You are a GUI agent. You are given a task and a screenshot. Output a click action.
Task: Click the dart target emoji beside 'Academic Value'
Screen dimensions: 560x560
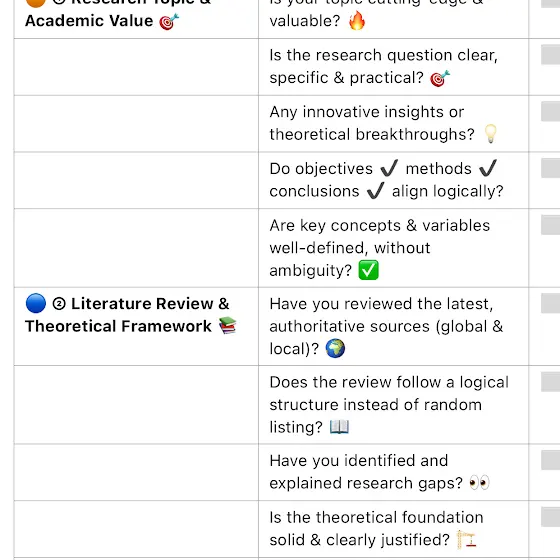pos(169,21)
